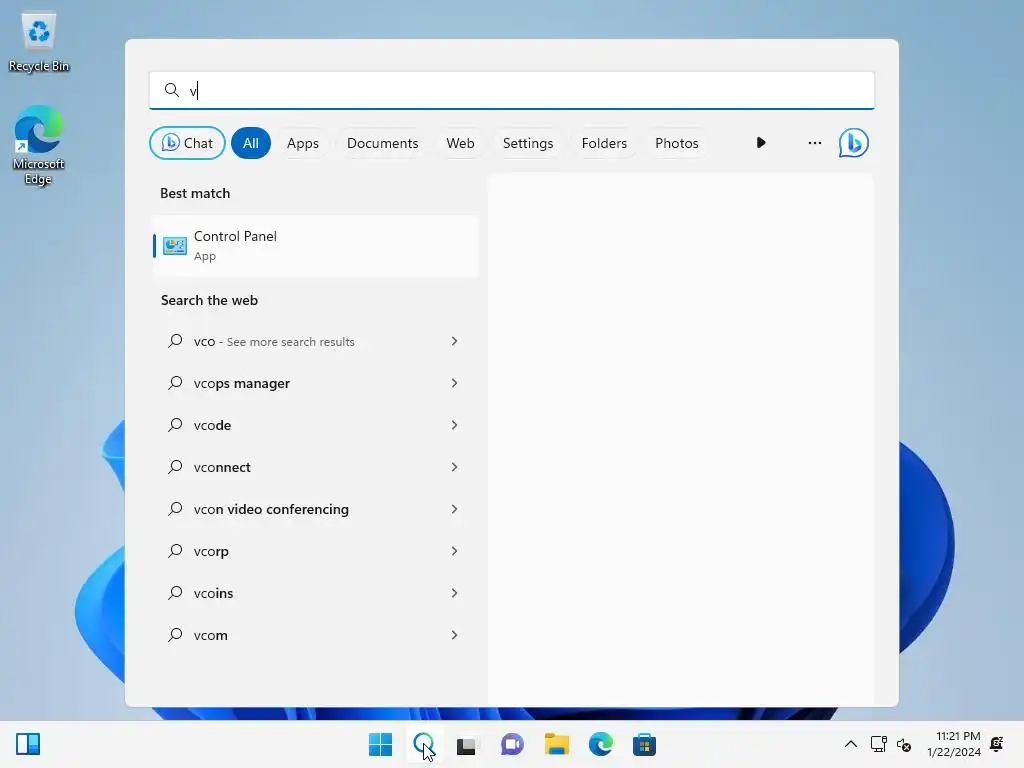
Task: Switch to the Photos filter tab
Action: [x=677, y=143]
